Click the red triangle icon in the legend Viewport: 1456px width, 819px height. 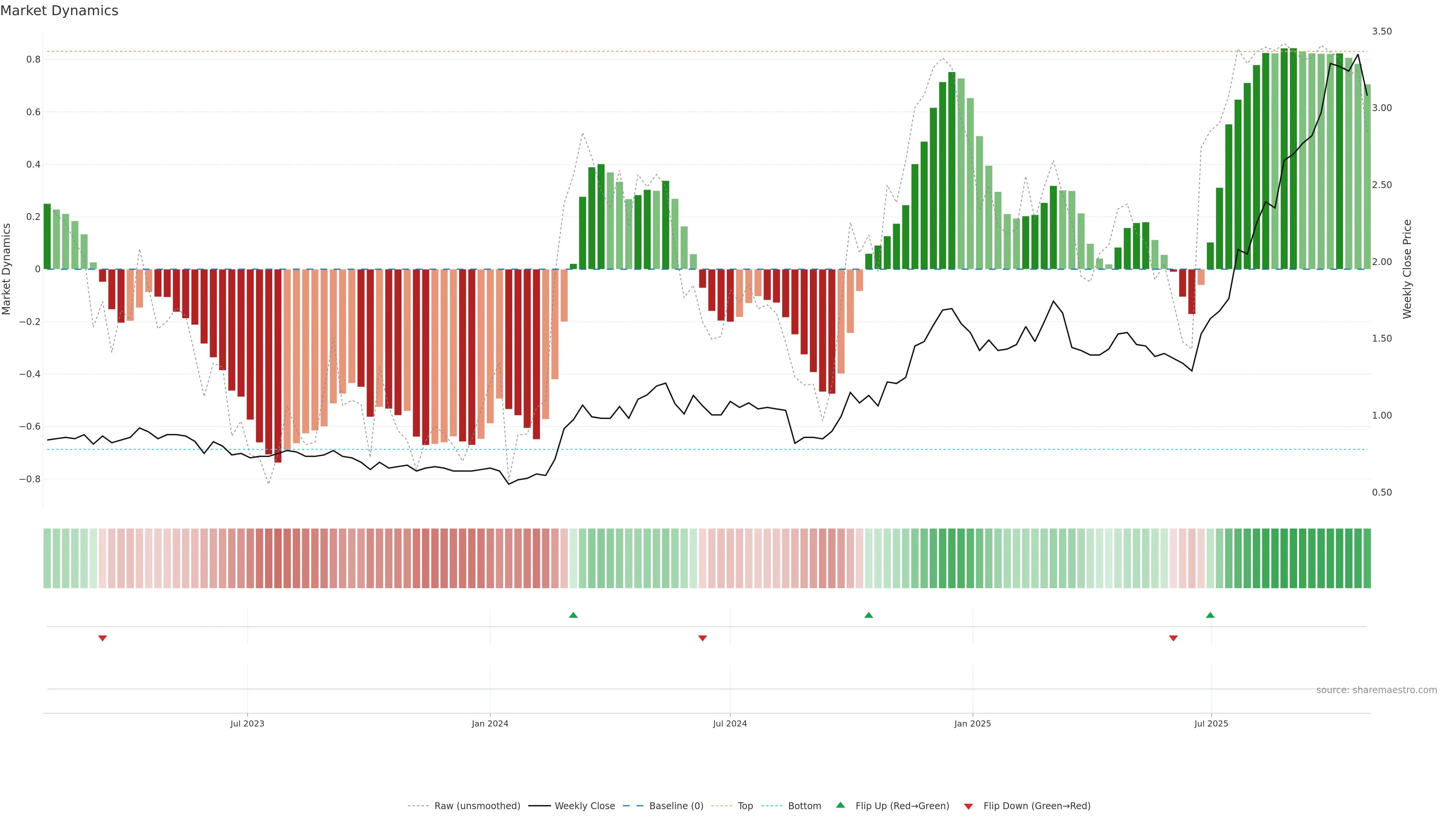tap(968, 806)
